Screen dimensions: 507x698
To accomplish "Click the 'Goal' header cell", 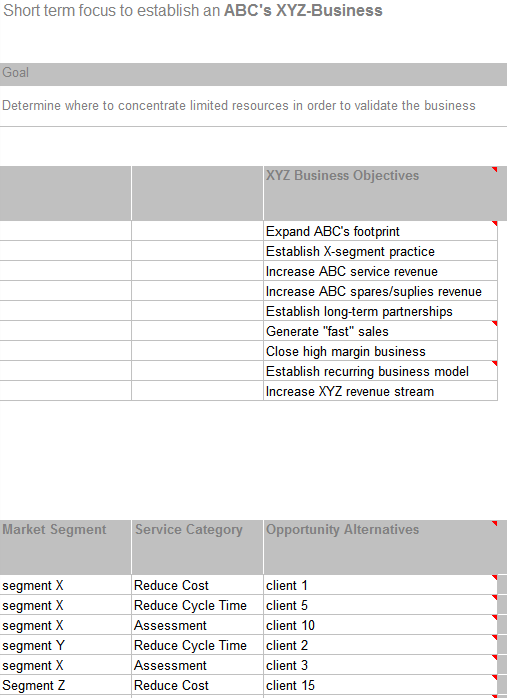I will [253, 73].
